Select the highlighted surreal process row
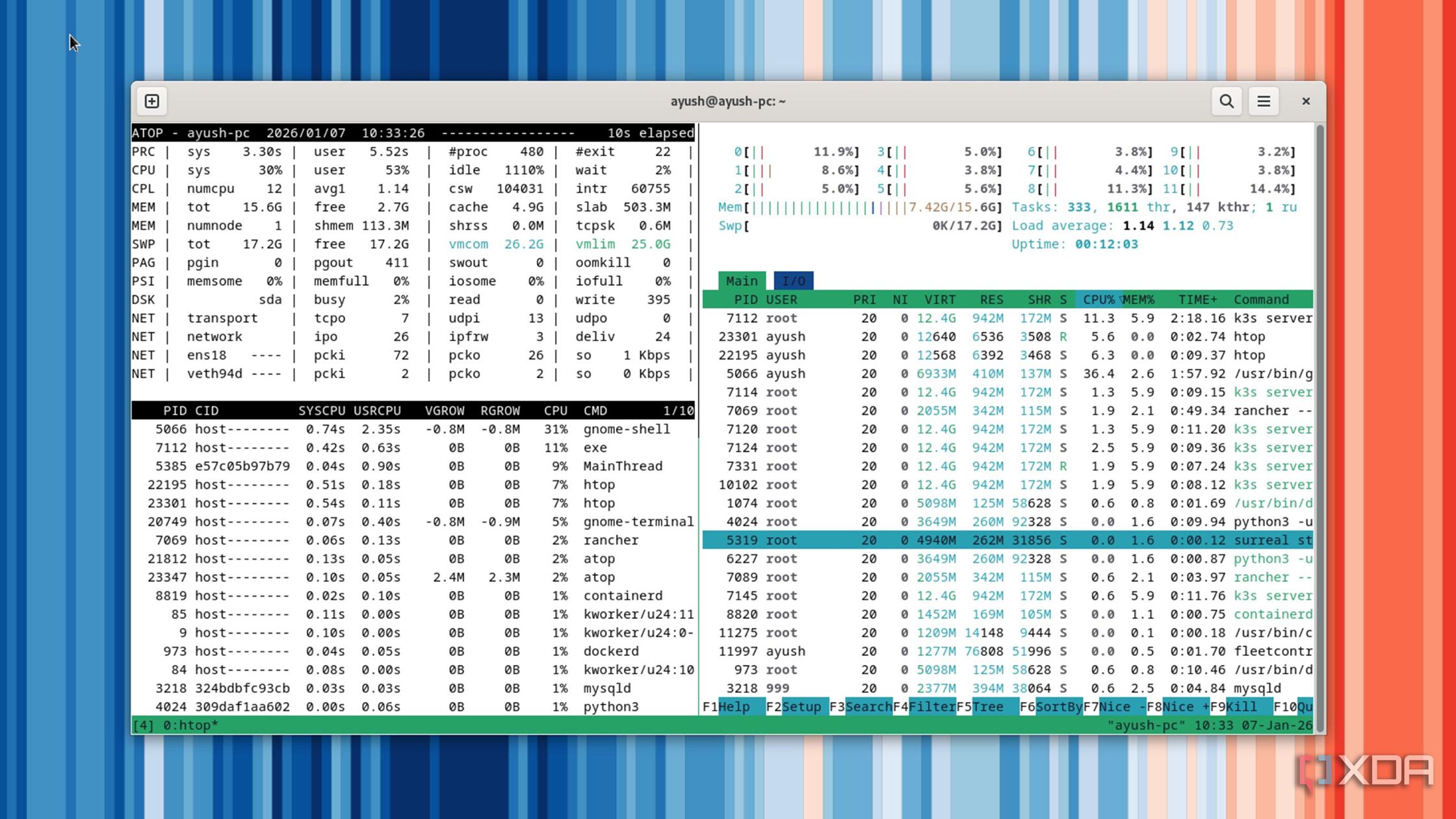 pyautogui.click(x=1007, y=540)
